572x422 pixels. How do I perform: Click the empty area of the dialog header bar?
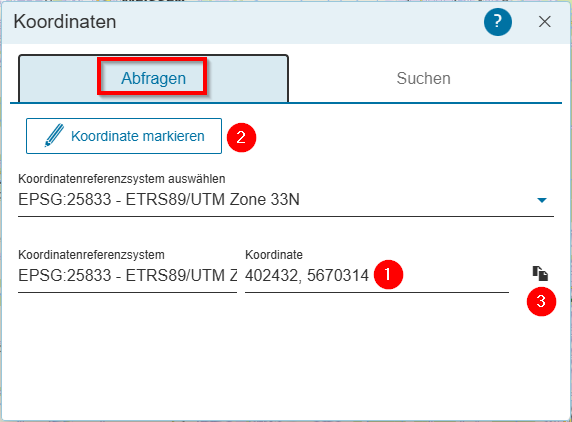coord(299,22)
